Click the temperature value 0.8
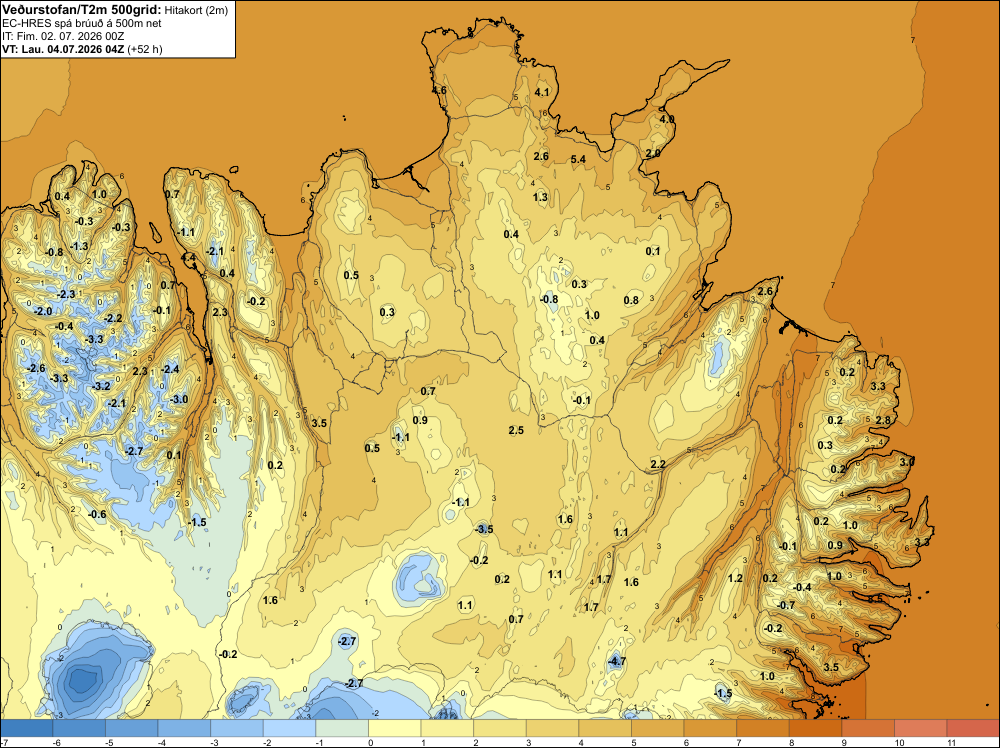This screenshot has width=1000, height=748. point(631,300)
